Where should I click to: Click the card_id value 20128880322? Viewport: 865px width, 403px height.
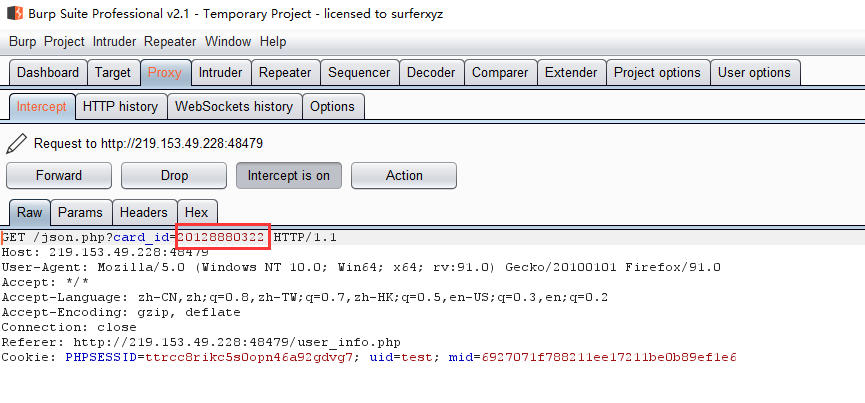[221, 238]
